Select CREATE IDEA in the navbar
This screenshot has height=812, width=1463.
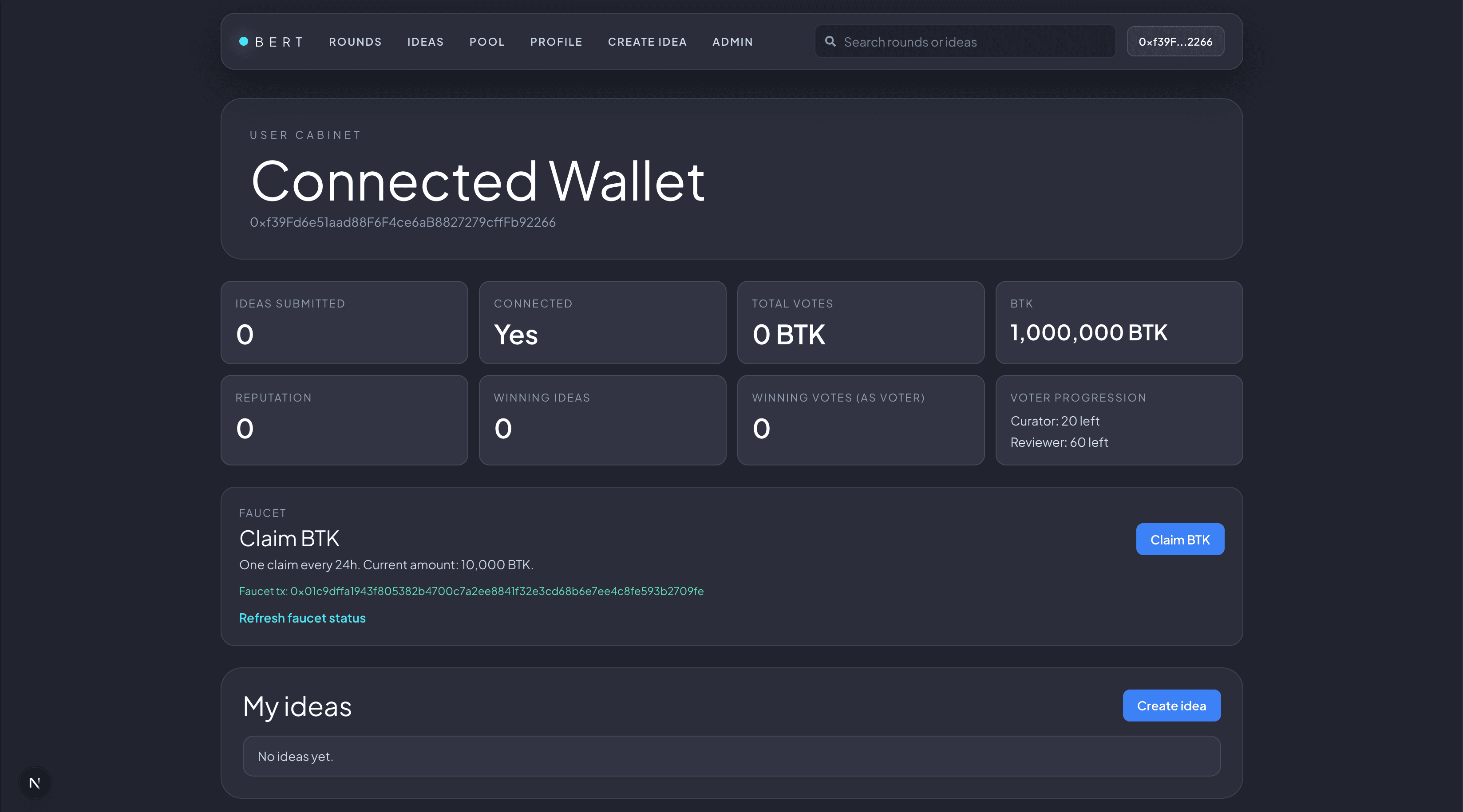[648, 41]
